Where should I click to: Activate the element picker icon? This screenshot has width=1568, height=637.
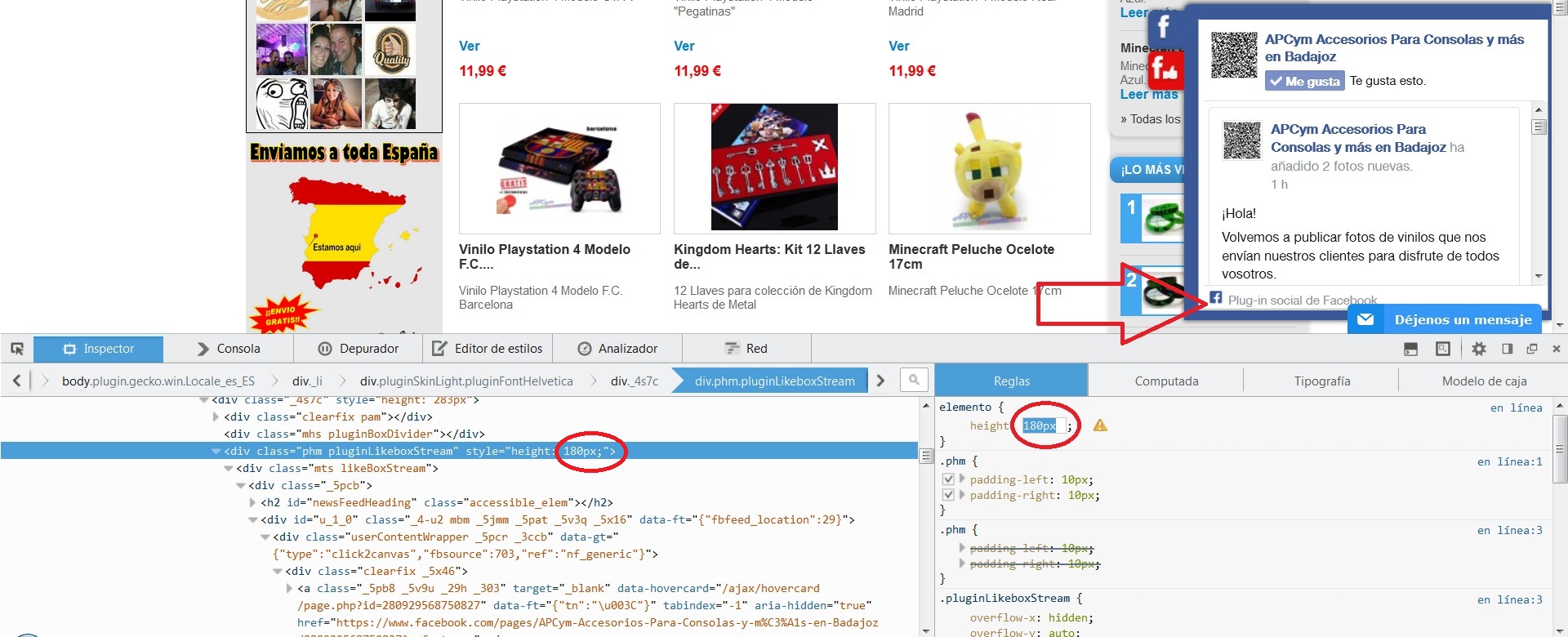pos(17,349)
